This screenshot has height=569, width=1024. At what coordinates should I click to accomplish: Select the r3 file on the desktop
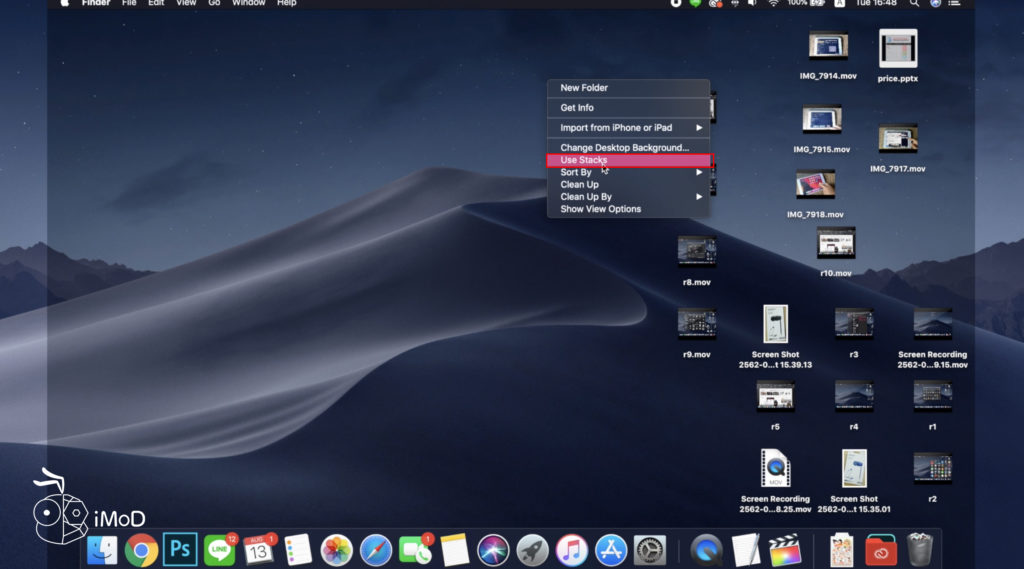click(x=854, y=324)
